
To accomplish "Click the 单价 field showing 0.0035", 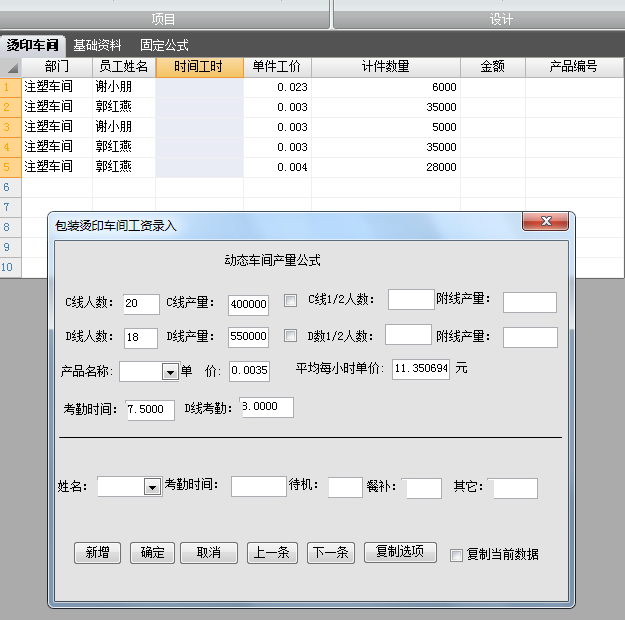I will click(250, 371).
